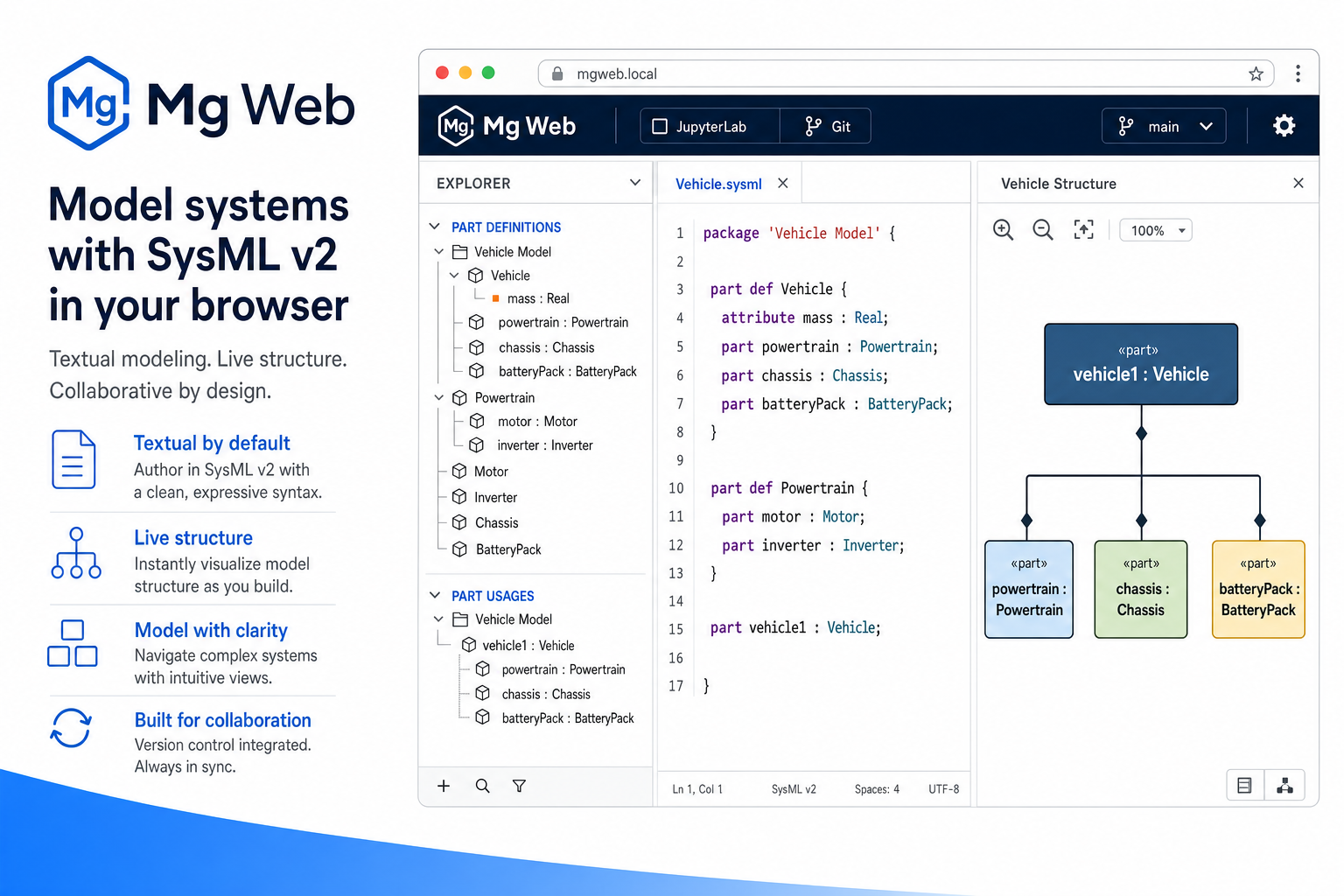This screenshot has width=1344, height=896.
Task: Click the JupyterLab square icon
Action: click(660, 126)
